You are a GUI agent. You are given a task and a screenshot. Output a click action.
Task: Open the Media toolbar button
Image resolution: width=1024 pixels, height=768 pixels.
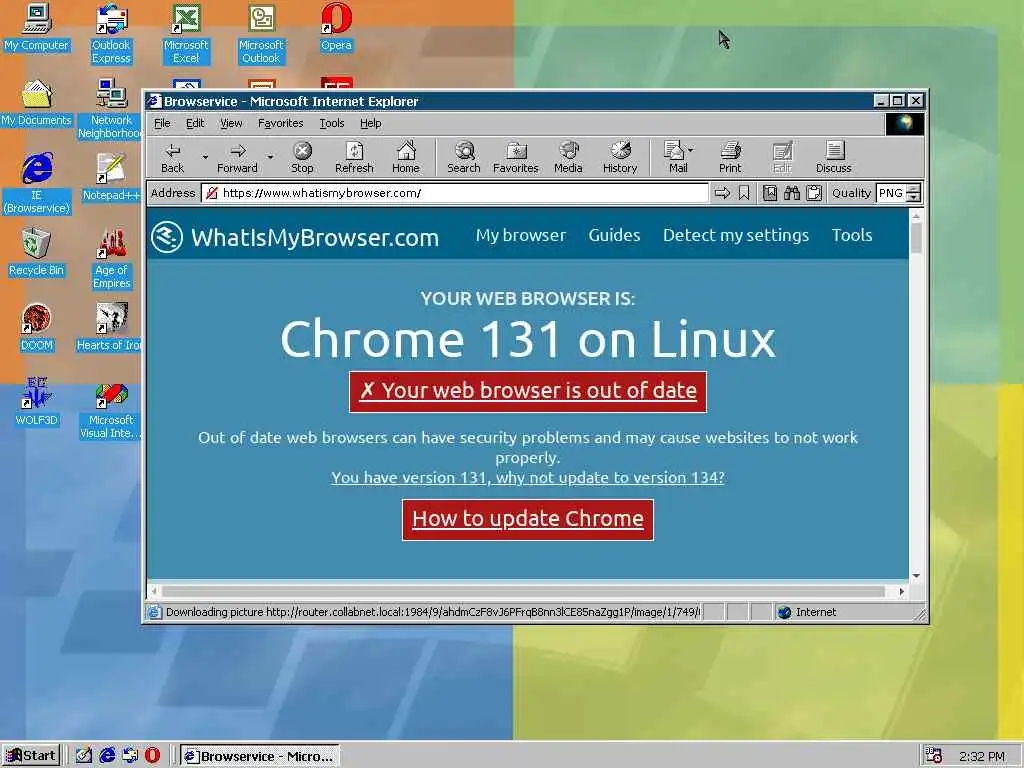[568, 157]
